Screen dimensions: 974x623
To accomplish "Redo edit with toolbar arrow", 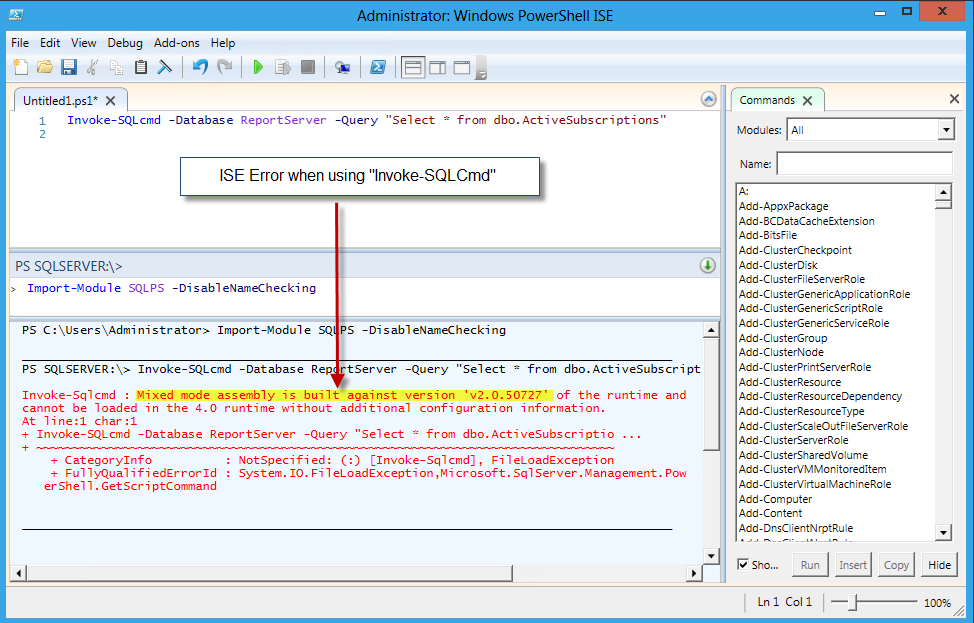I will [224, 67].
